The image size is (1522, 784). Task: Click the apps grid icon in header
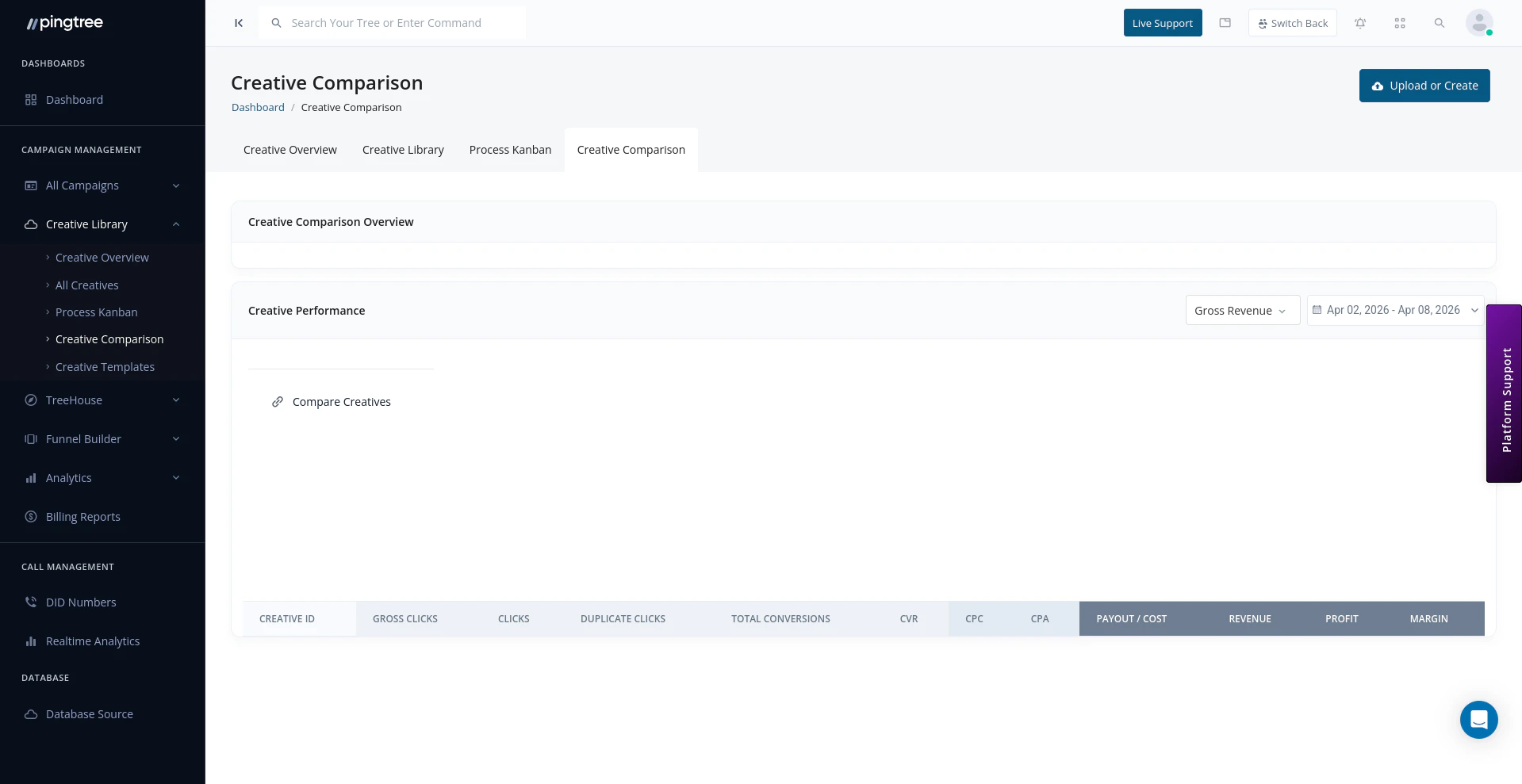coord(1400,23)
